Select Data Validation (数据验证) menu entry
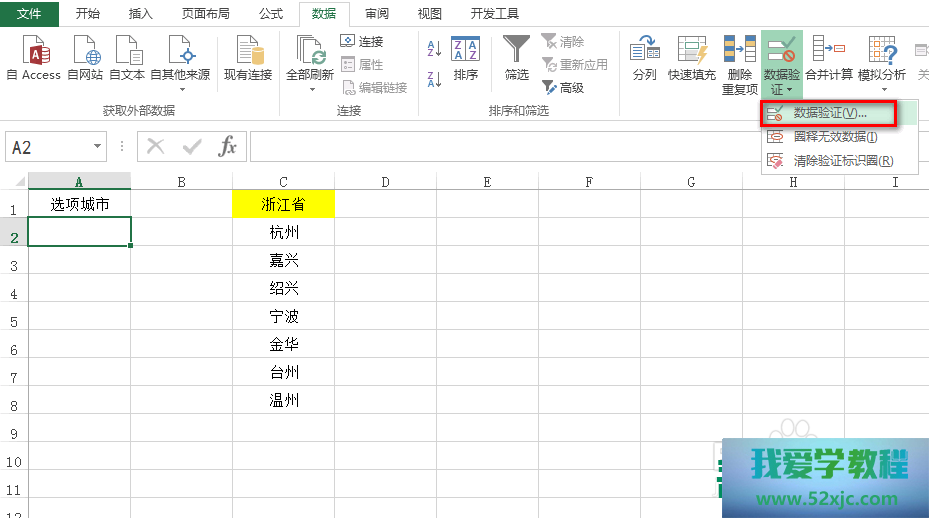The image size is (929, 518). click(829, 113)
